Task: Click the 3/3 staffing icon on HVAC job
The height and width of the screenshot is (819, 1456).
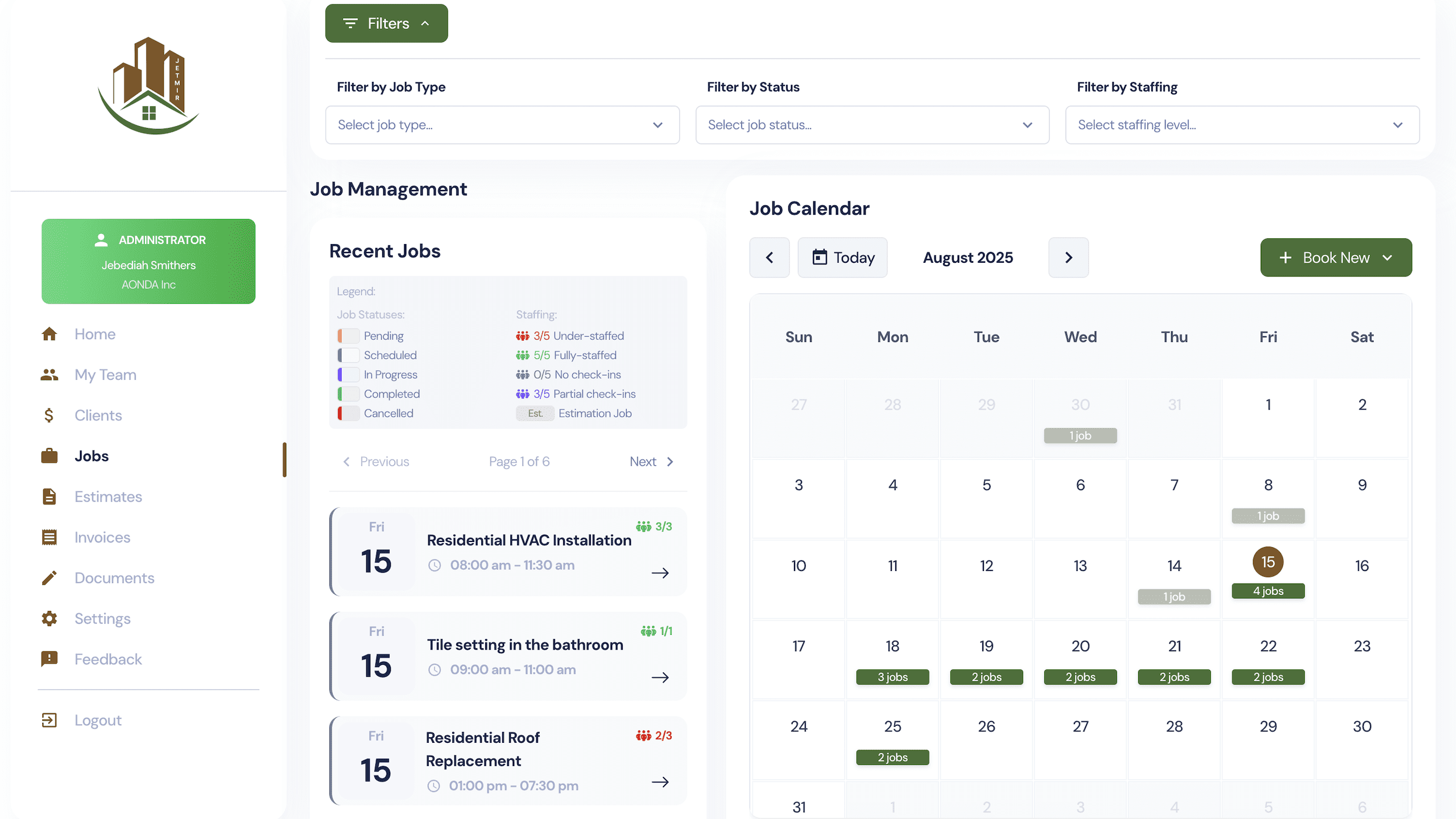Action: [644, 527]
